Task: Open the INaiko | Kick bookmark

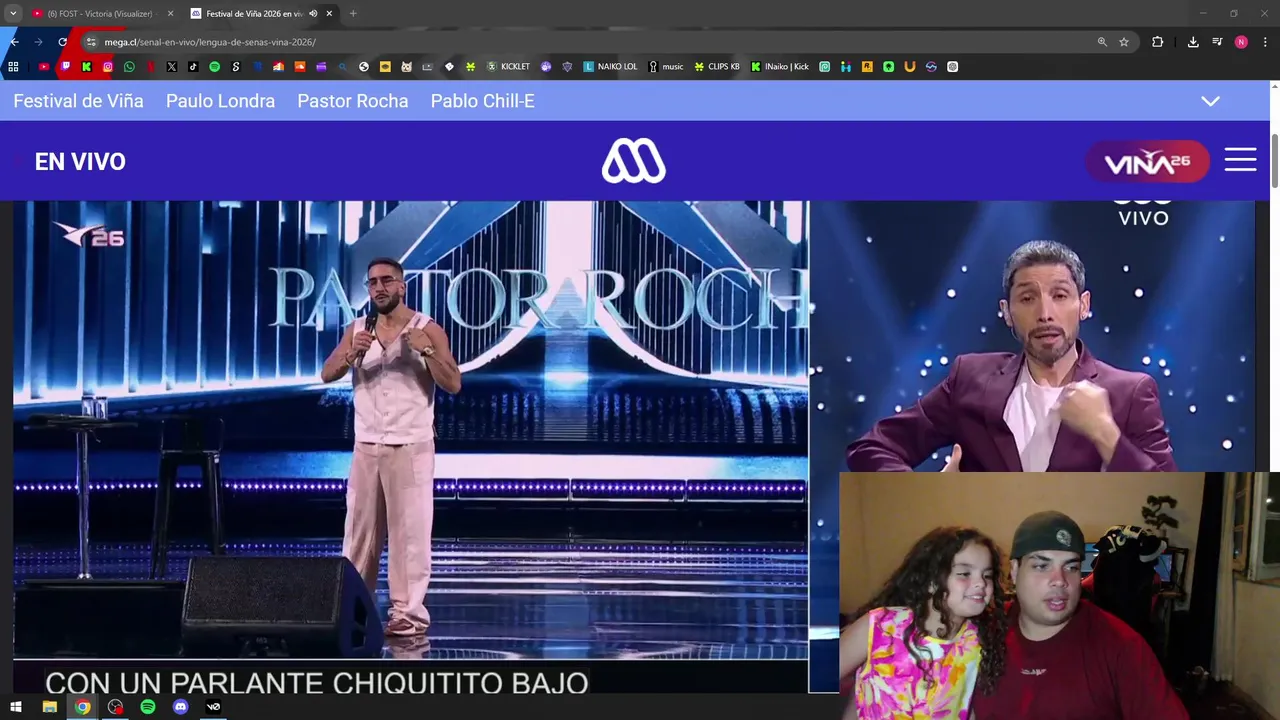Action: tap(780, 67)
